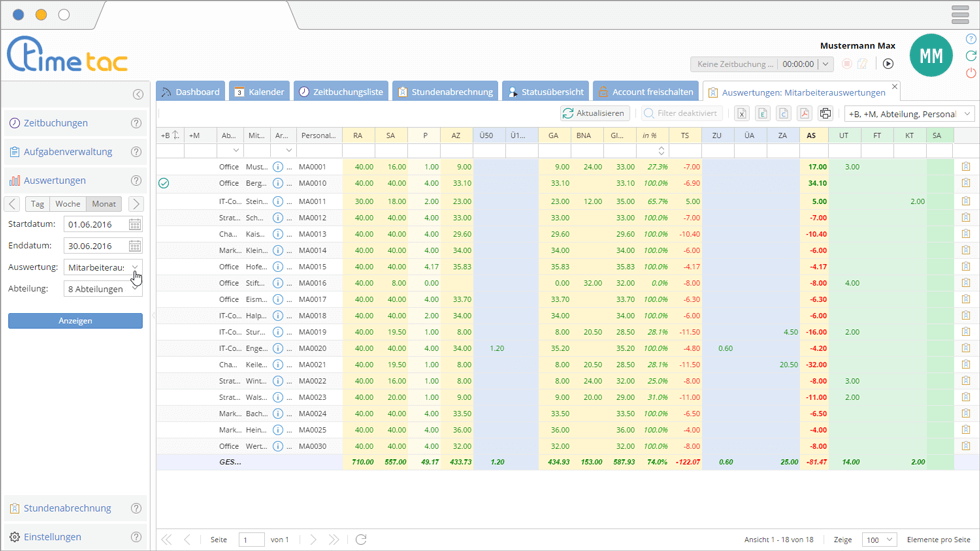Click the red power logout icon

pos(971,73)
